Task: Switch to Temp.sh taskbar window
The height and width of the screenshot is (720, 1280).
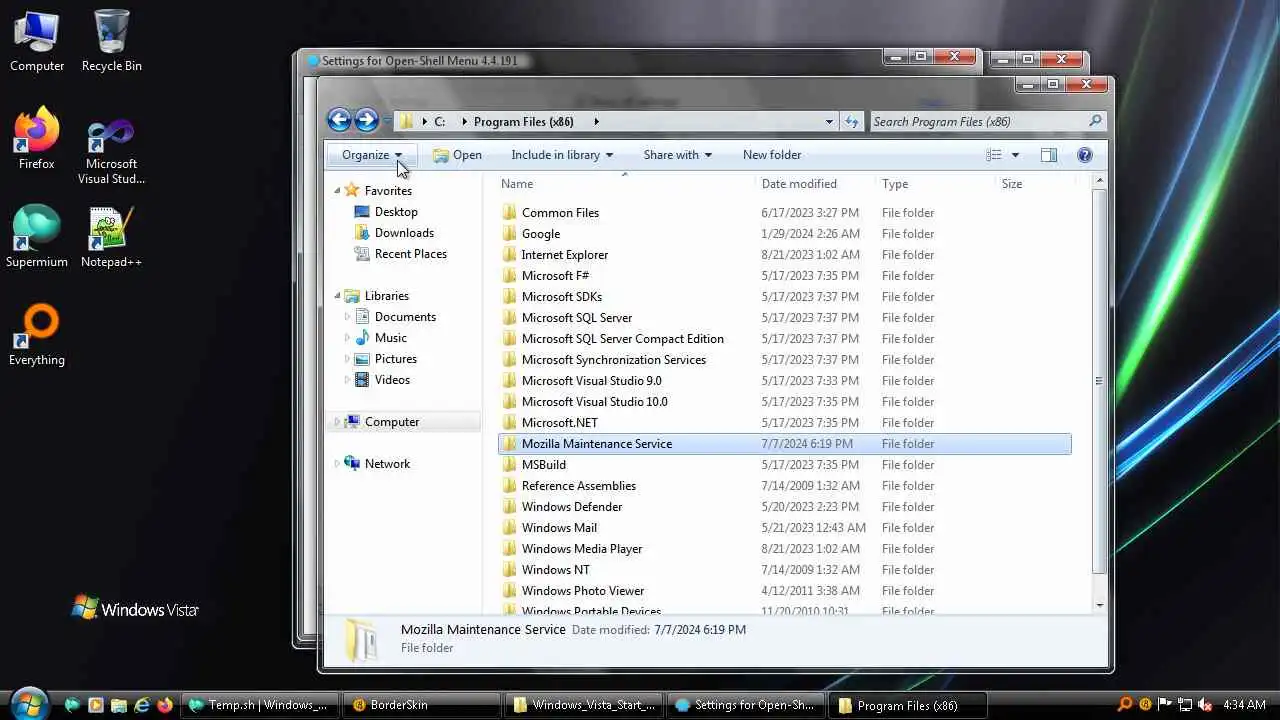Action: pyautogui.click(x=259, y=705)
